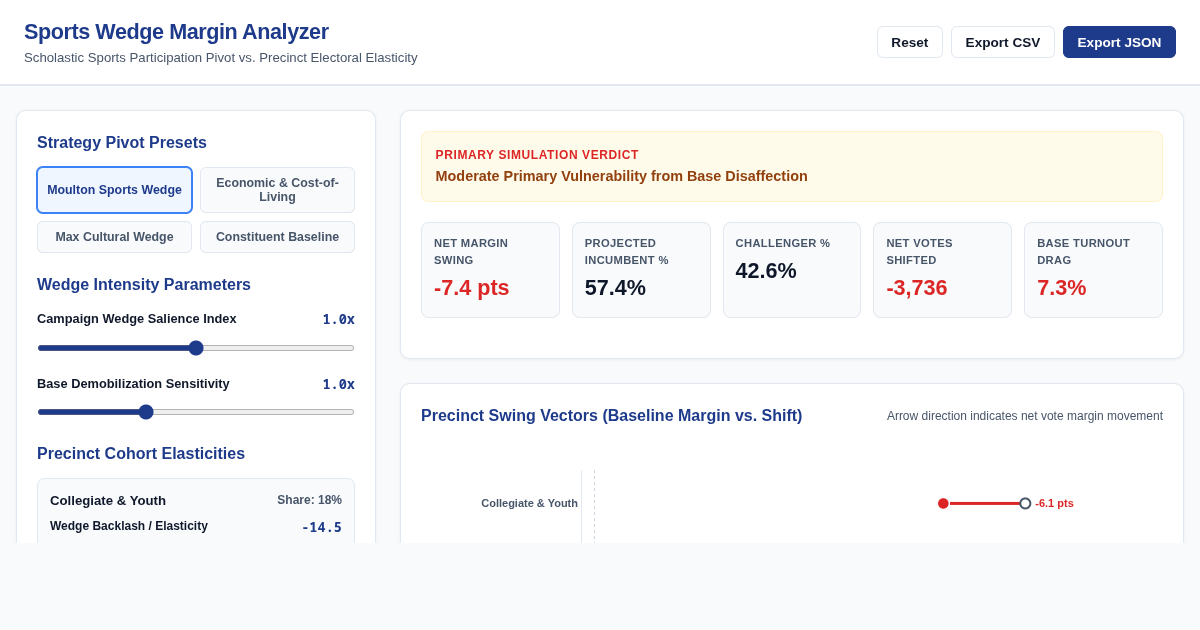
Task: Click the Precinct Swing Vectors heading
Action: pyautogui.click(x=611, y=416)
